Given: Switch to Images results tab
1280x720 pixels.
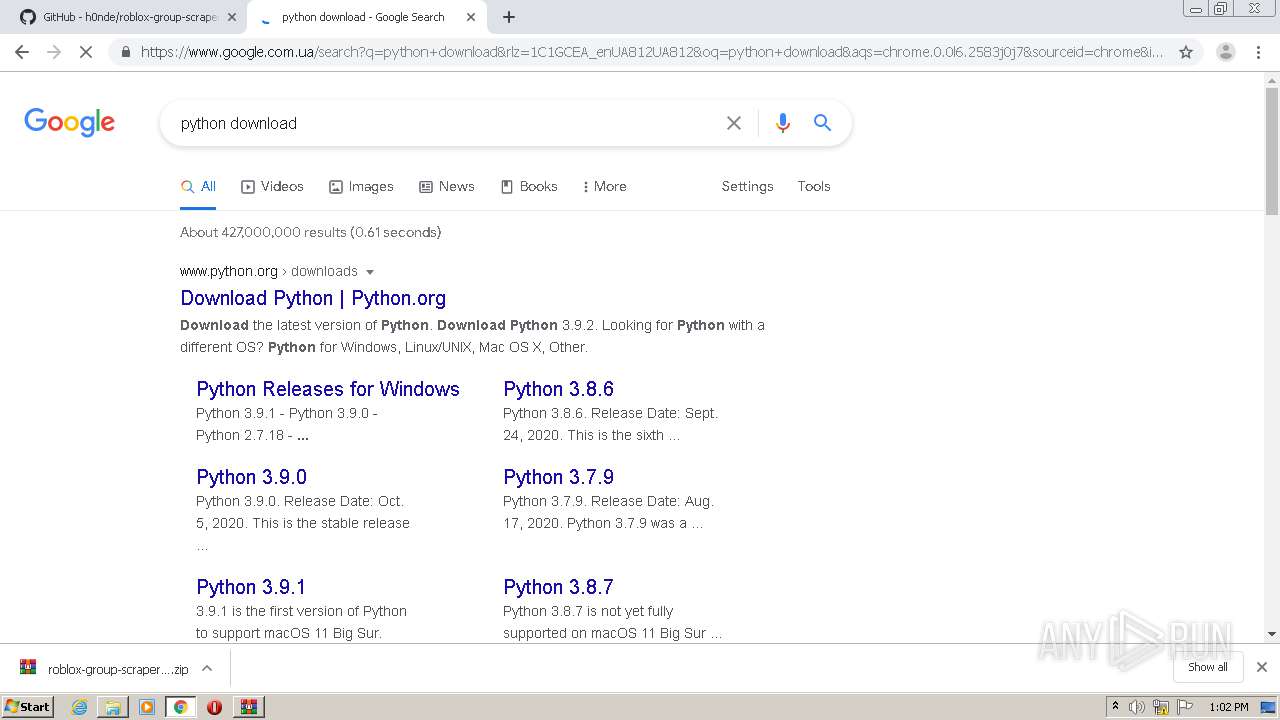Looking at the screenshot, I should coord(361,187).
